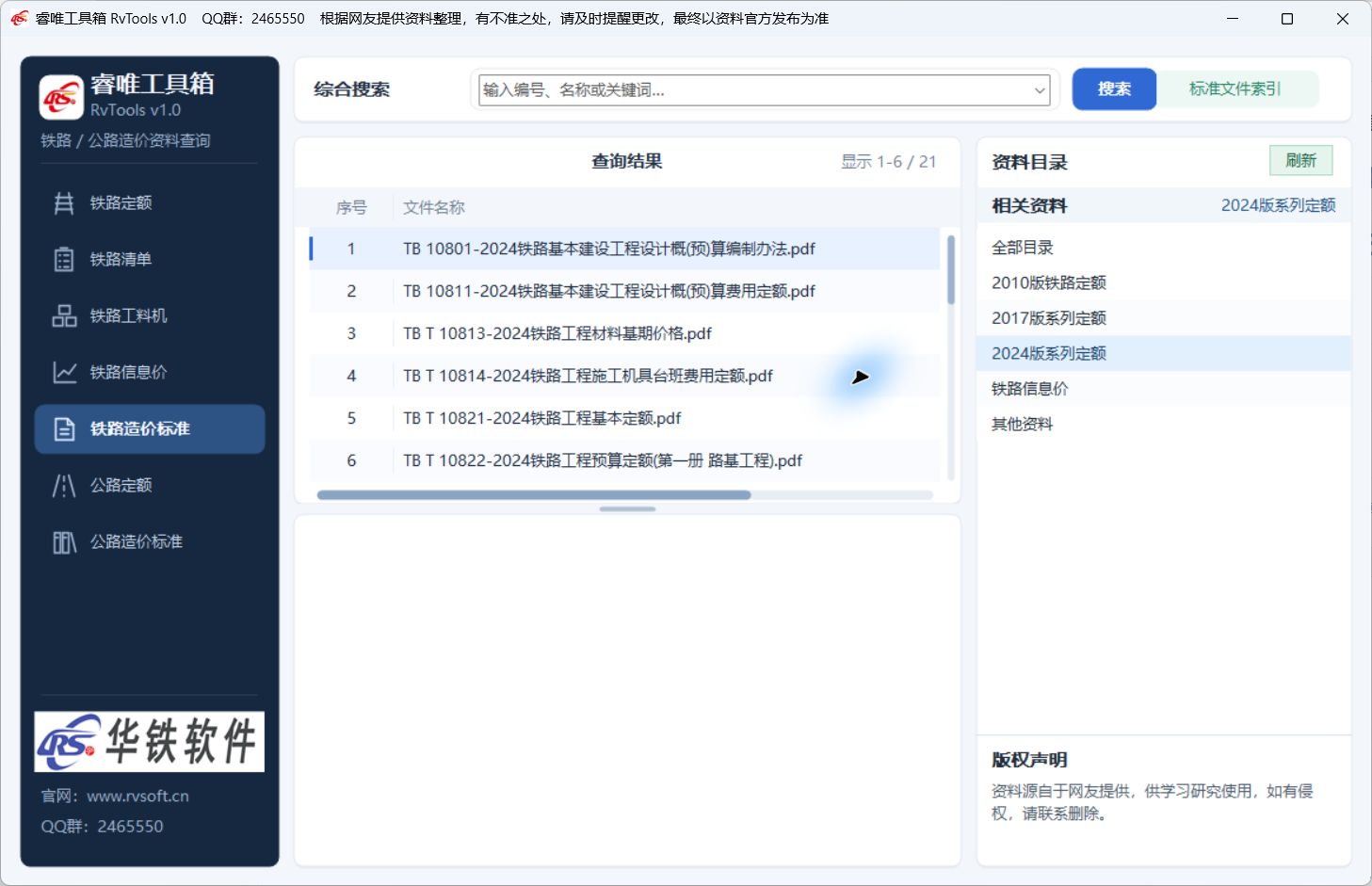Select file TB T 10822-2024 路基工程.pdf
Image resolution: width=1372 pixels, height=886 pixels.
click(624, 460)
